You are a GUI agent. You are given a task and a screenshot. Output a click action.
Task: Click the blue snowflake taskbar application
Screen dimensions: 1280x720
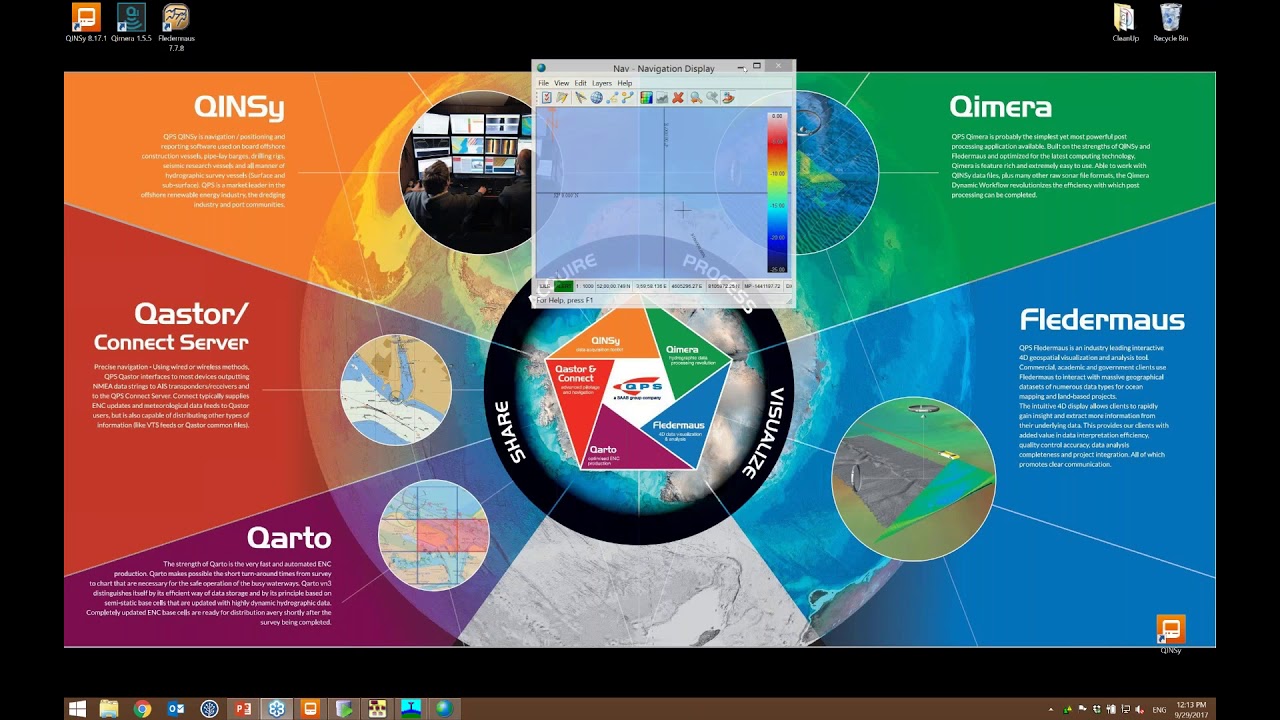tap(276, 709)
